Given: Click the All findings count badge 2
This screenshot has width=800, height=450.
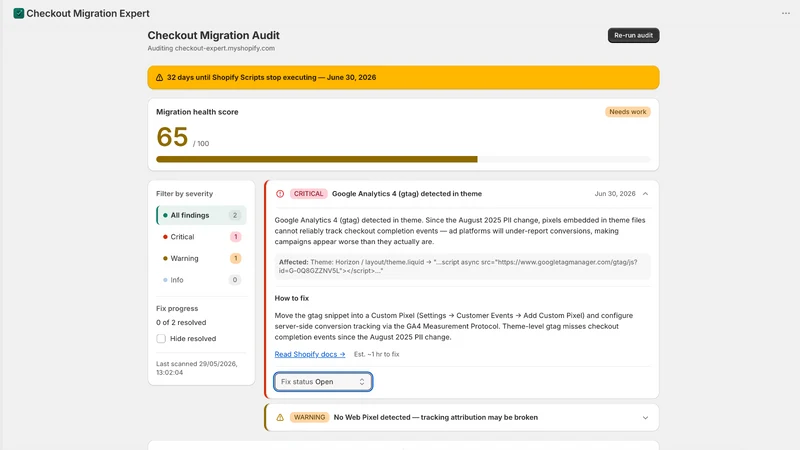Looking at the screenshot, I should [x=235, y=215].
